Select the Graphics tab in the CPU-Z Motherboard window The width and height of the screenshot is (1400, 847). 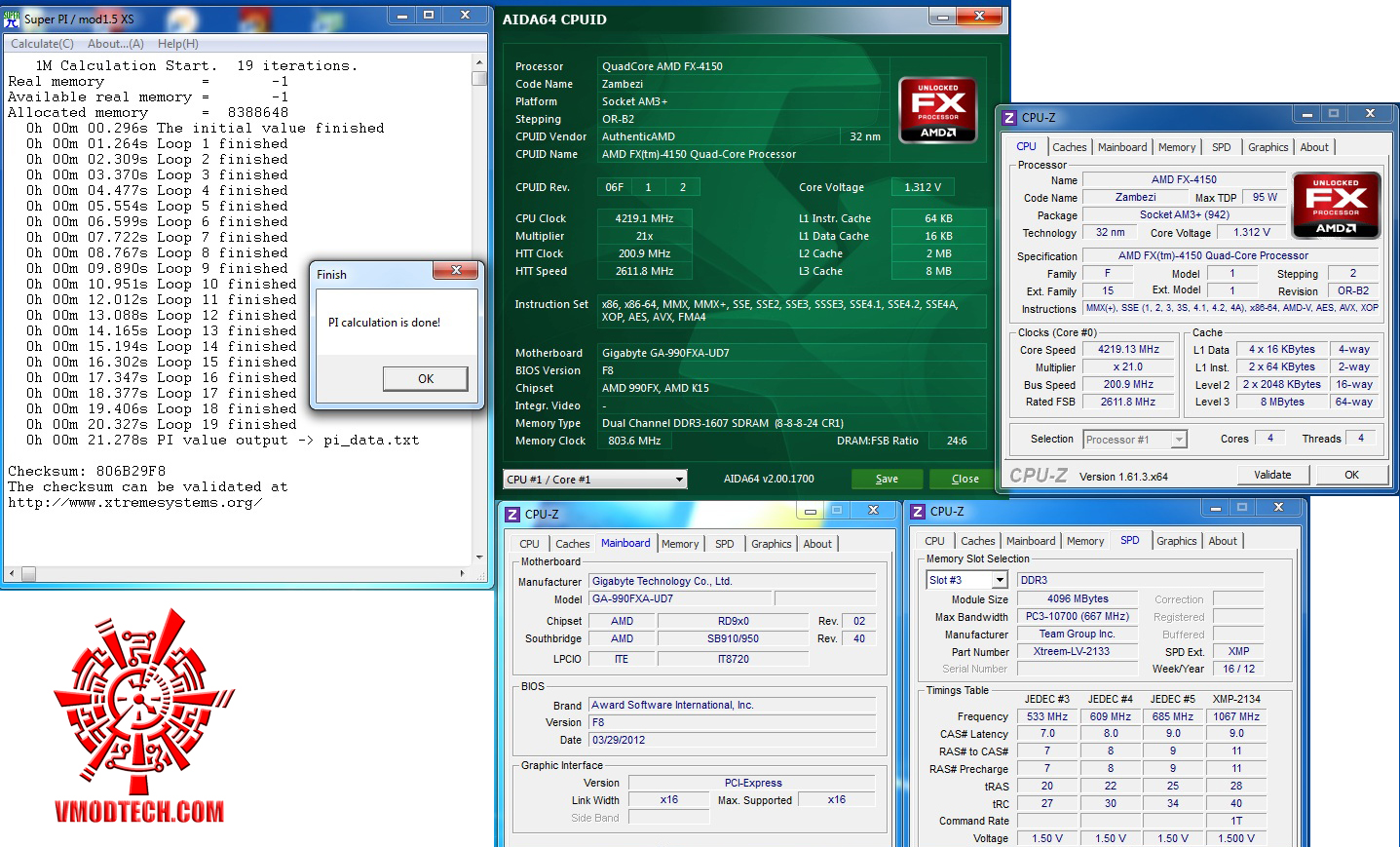point(771,544)
